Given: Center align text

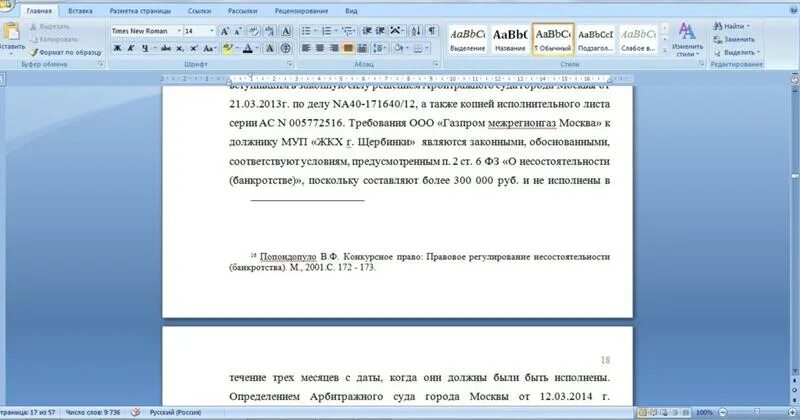Looking at the screenshot, I should 320,48.
